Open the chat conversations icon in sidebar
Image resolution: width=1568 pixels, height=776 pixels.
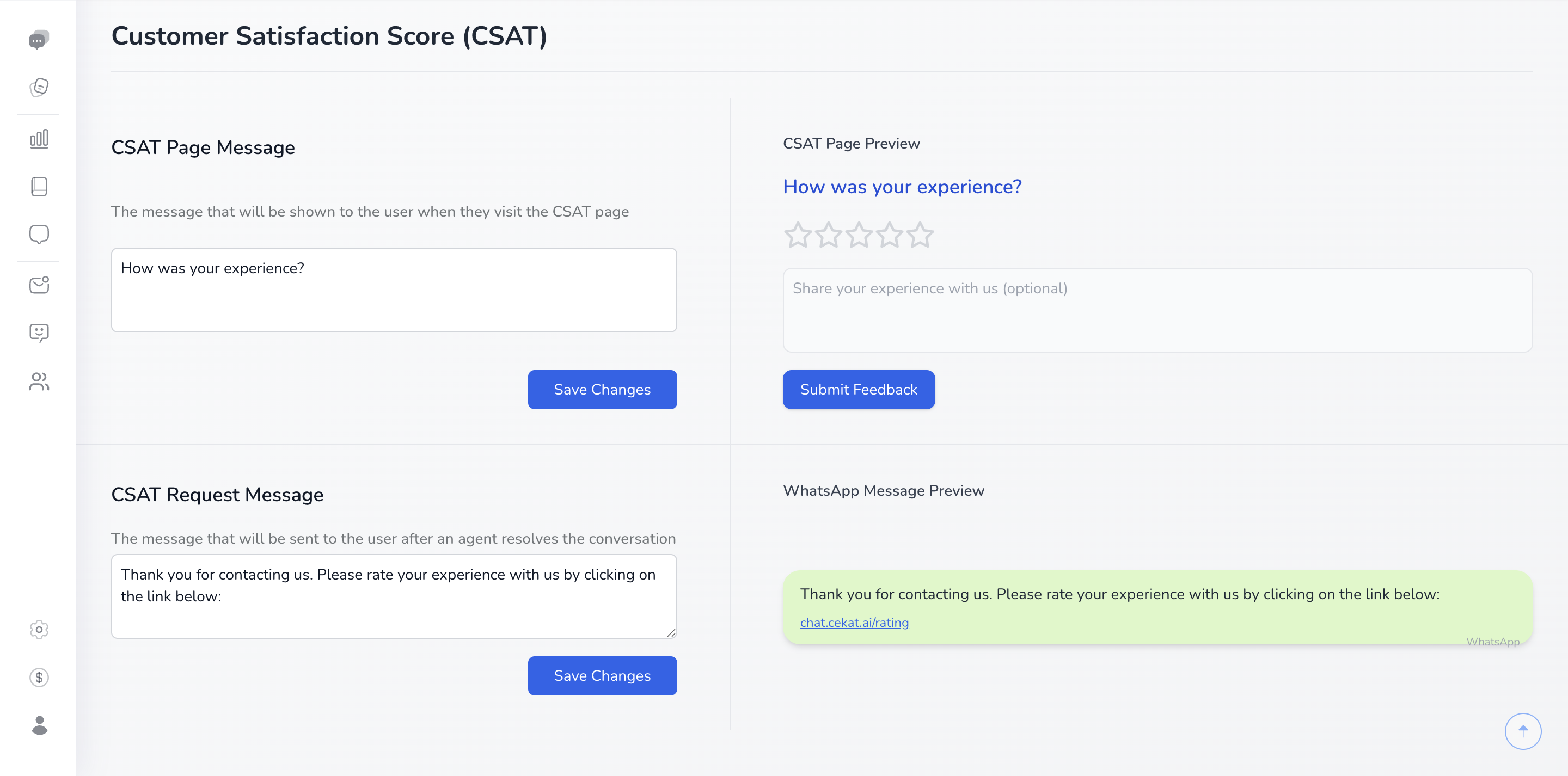click(39, 40)
